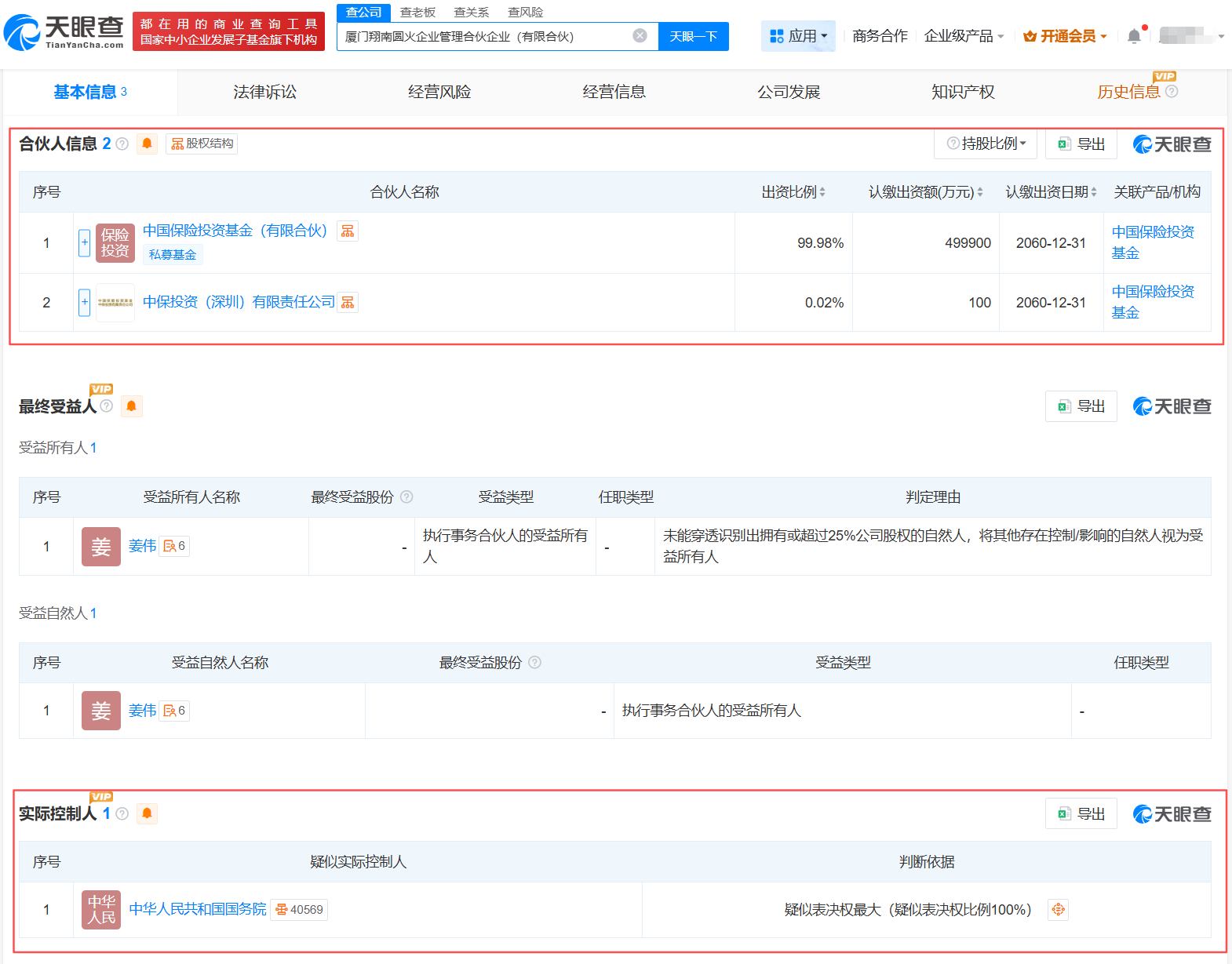This screenshot has width=1232, height=964.
Task: Open the 应用 apps dropdown
Action: [x=798, y=36]
